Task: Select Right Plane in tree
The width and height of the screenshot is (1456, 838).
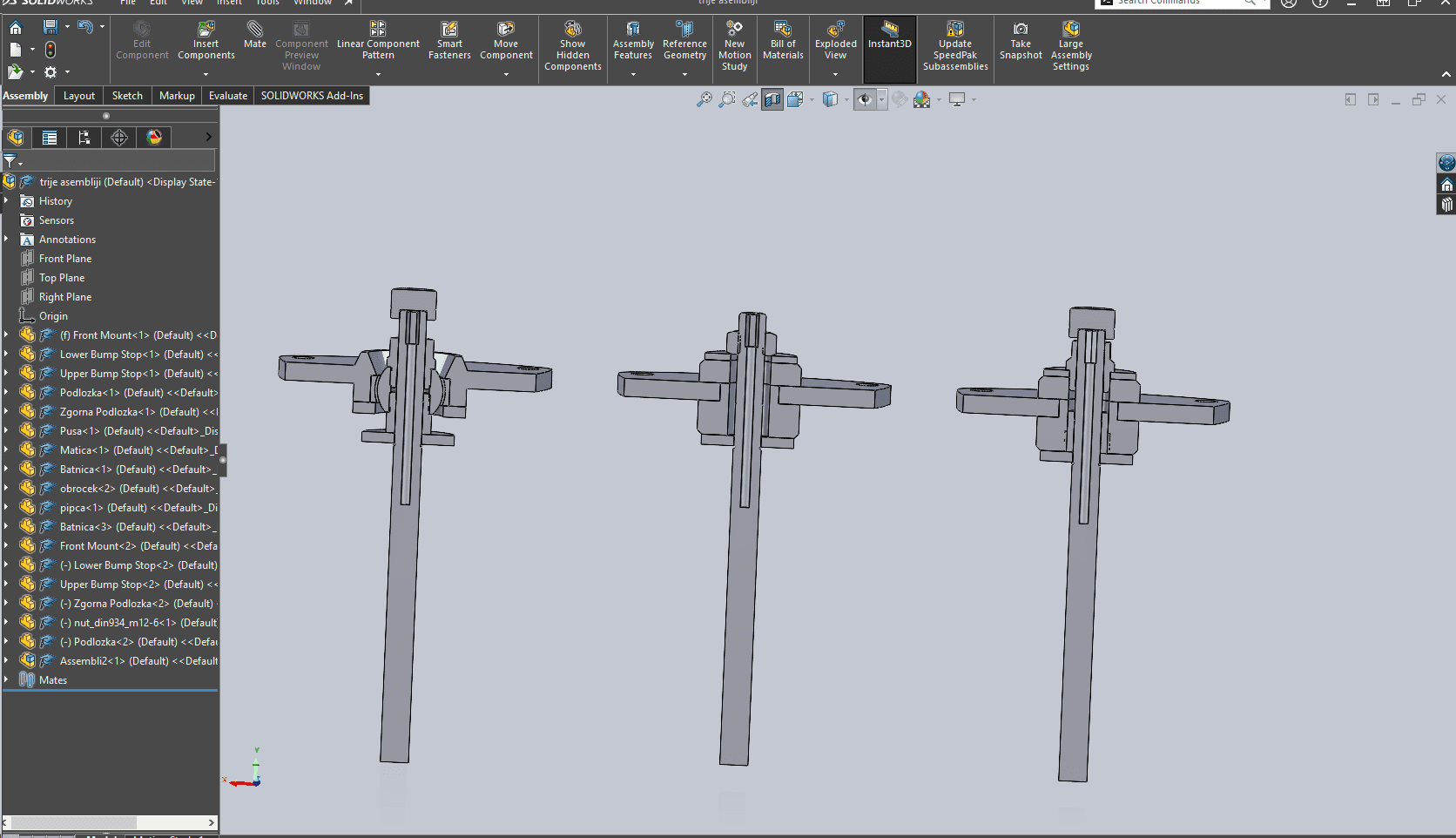Action: coord(65,297)
